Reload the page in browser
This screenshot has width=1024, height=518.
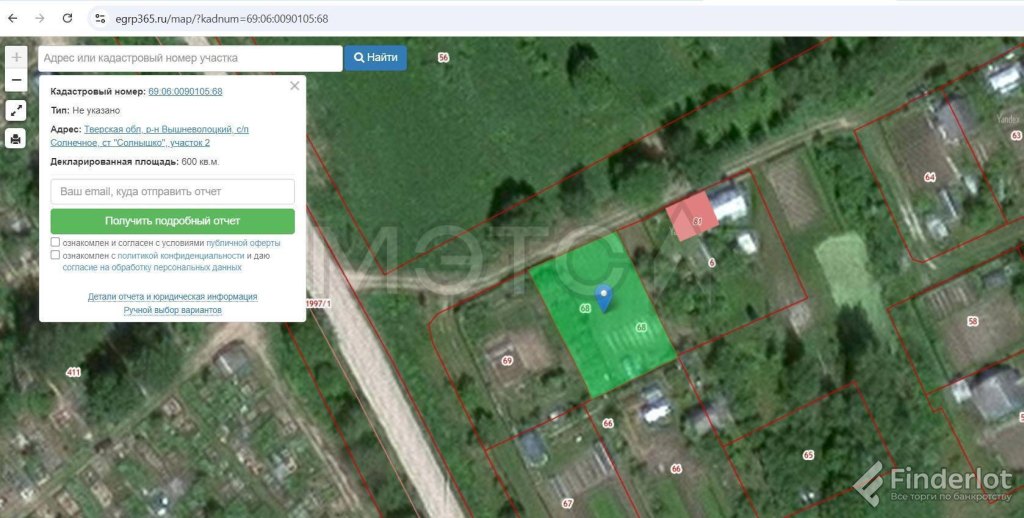pos(67,18)
